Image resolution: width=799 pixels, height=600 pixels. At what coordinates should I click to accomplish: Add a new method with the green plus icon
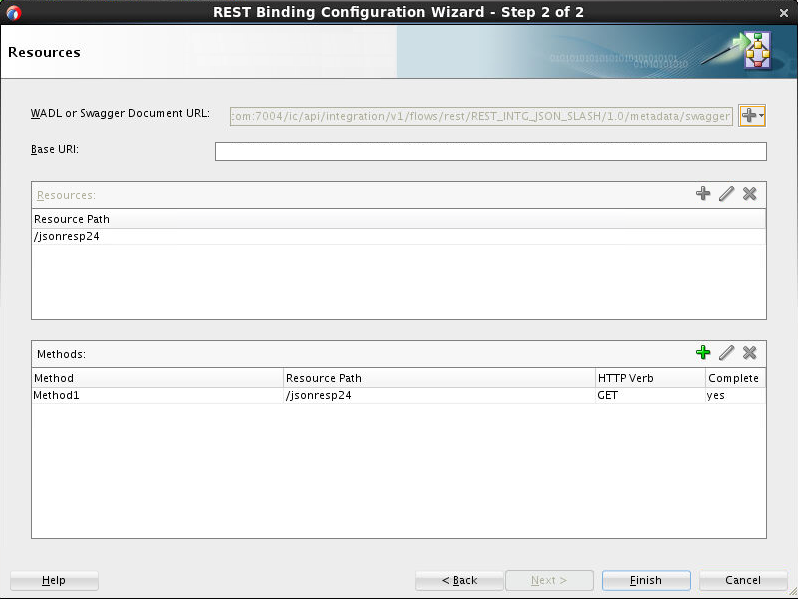[703, 353]
